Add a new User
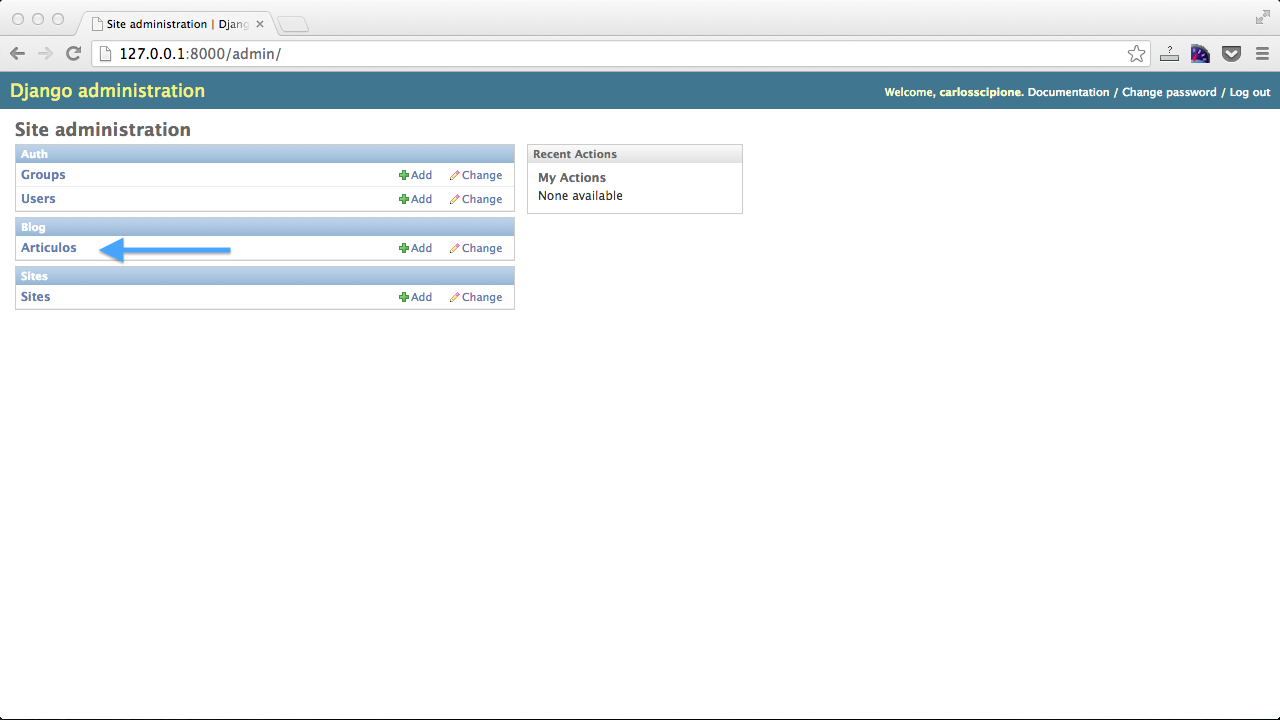 [x=415, y=199]
